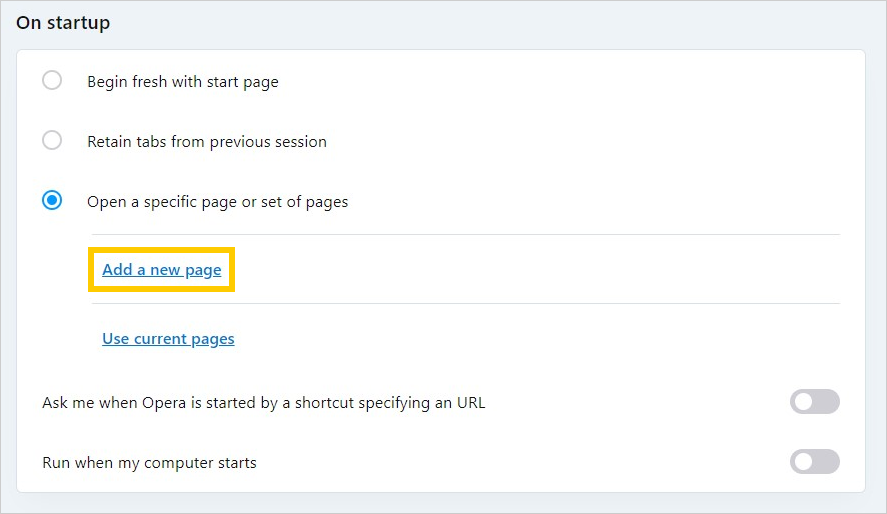The image size is (887, 514).
Task: Click the word computer in the Run option
Action: pos(177,463)
